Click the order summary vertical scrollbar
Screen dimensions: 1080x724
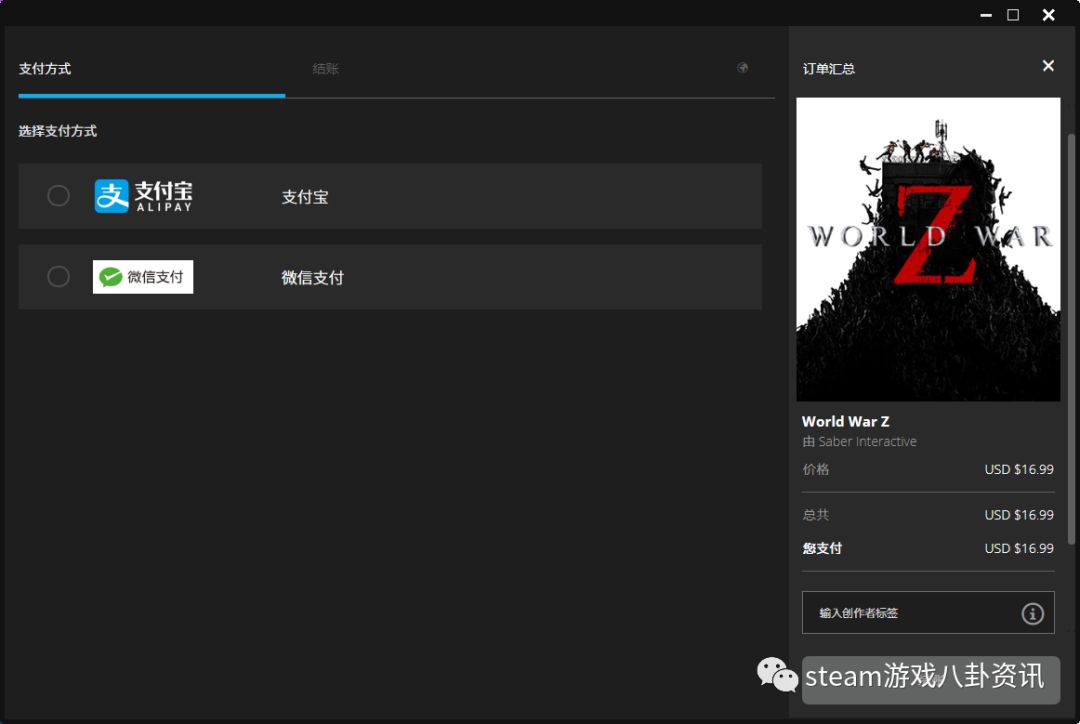pos(1071,338)
